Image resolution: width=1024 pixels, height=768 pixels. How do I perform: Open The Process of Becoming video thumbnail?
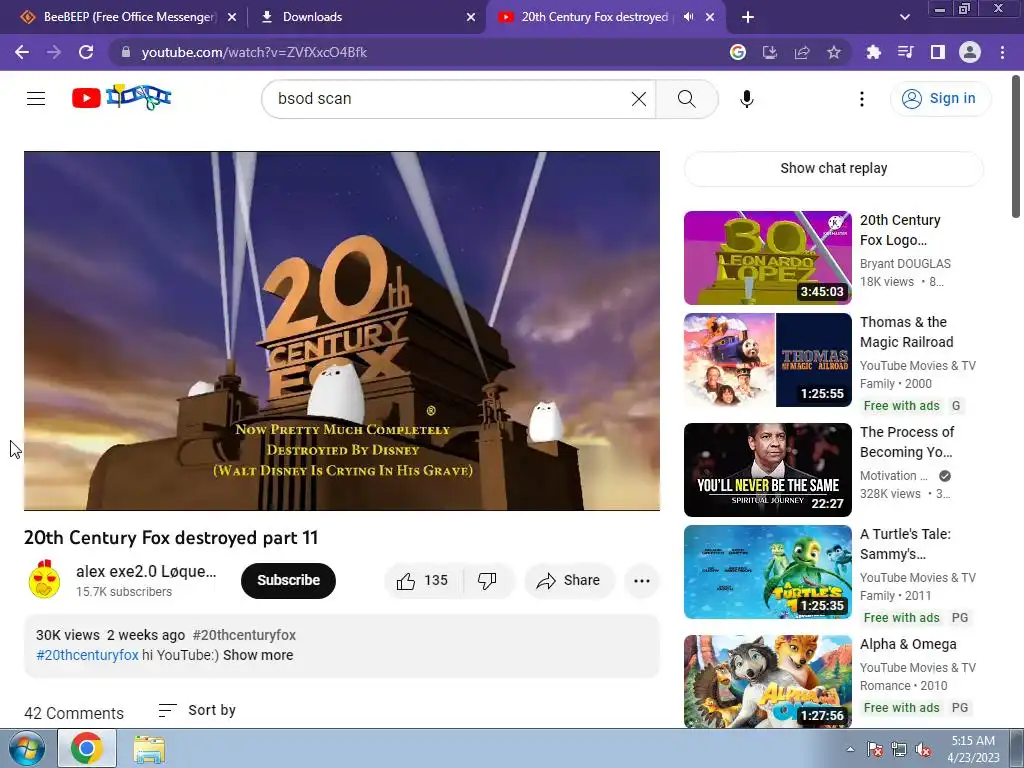(x=767, y=470)
